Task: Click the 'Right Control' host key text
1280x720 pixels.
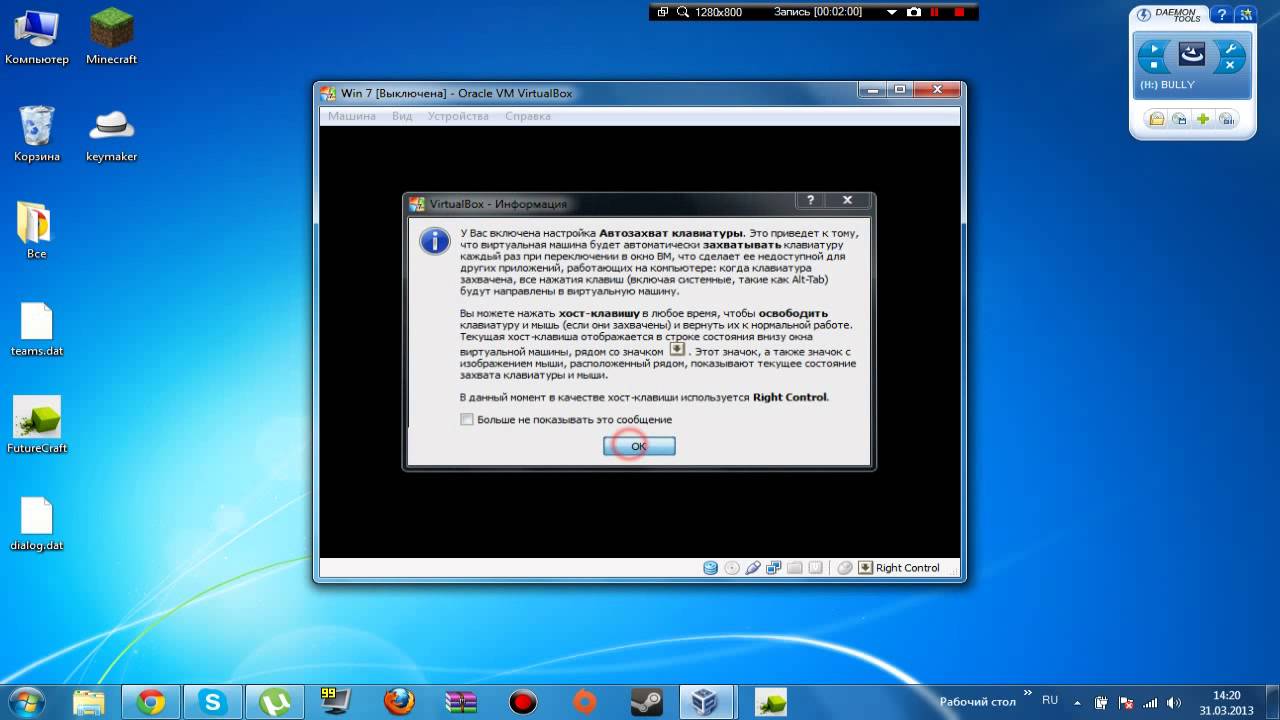Action: point(908,568)
